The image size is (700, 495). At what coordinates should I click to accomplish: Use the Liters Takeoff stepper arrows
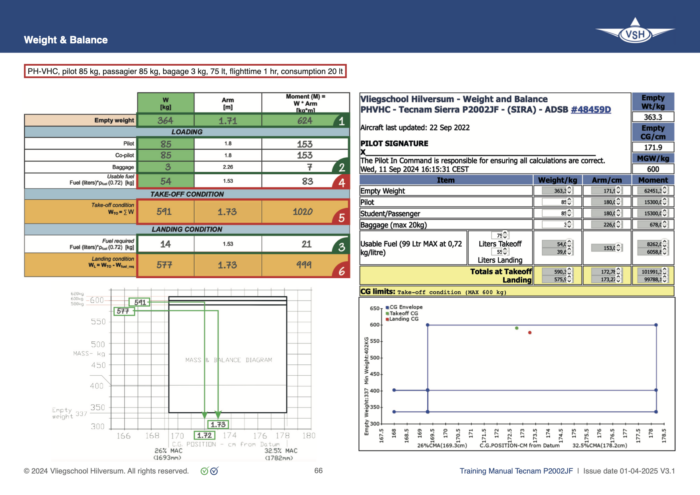pyautogui.click(x=505, y=235)
